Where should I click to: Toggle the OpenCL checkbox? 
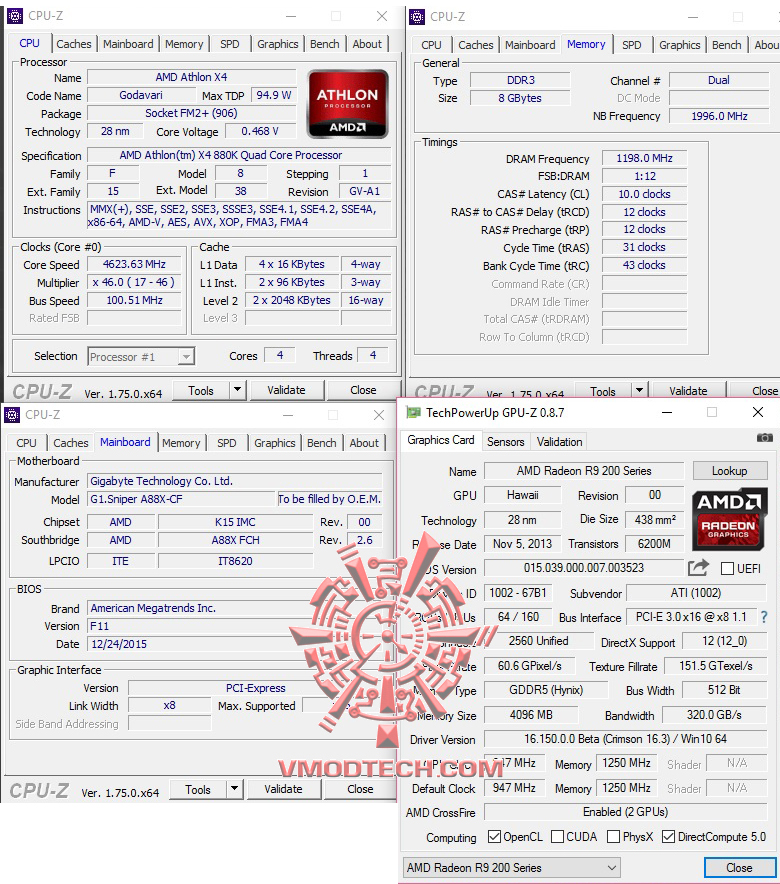[494, 837]
